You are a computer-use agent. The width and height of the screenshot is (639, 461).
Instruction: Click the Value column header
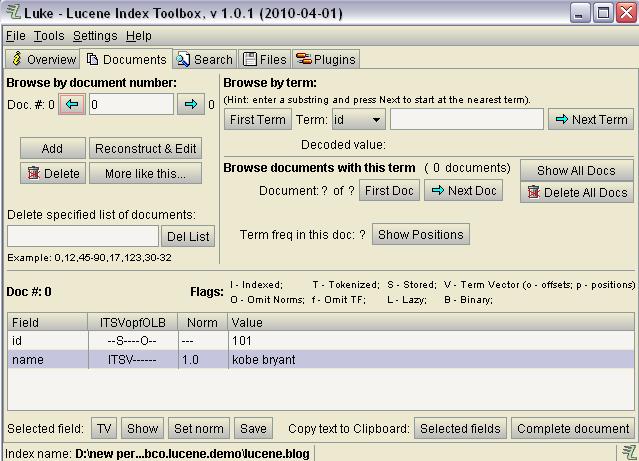click(431, 322)
